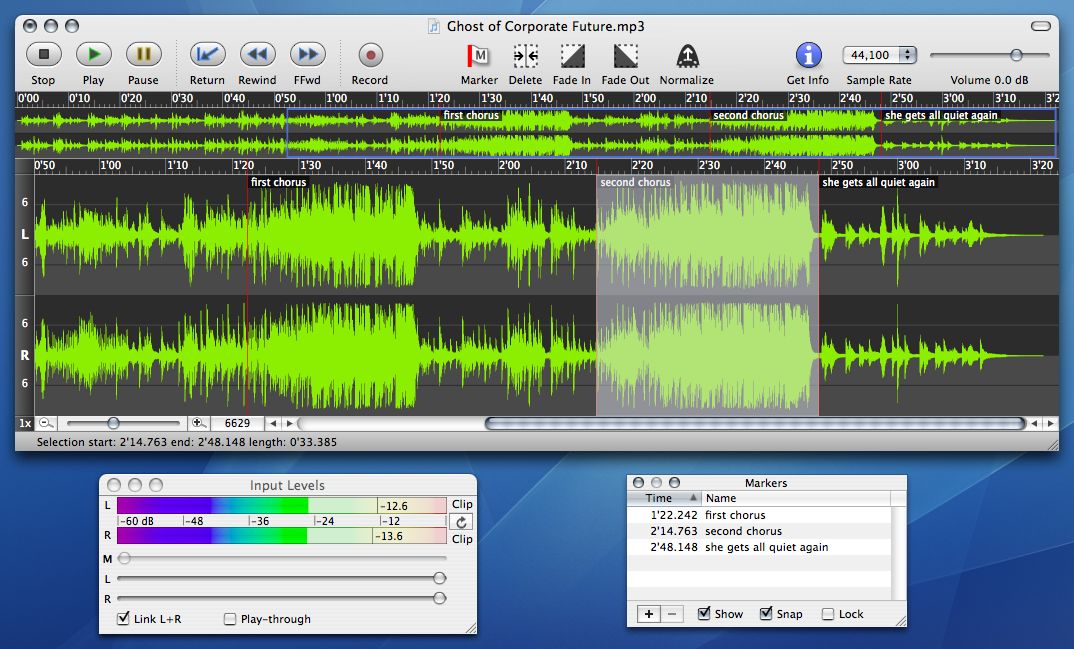The height and width of the screenshot is (649, 1074).
Task: Lock the markers list
Action: (827, 613)
